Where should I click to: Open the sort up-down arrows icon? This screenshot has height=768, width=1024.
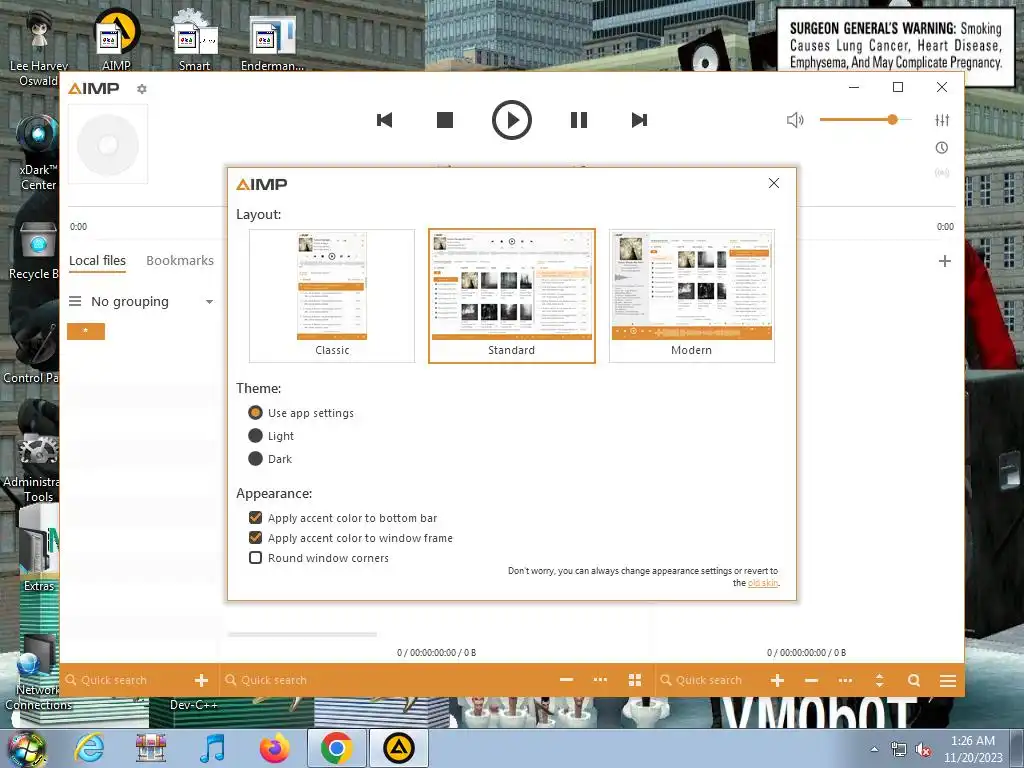[x=879, y=680]
